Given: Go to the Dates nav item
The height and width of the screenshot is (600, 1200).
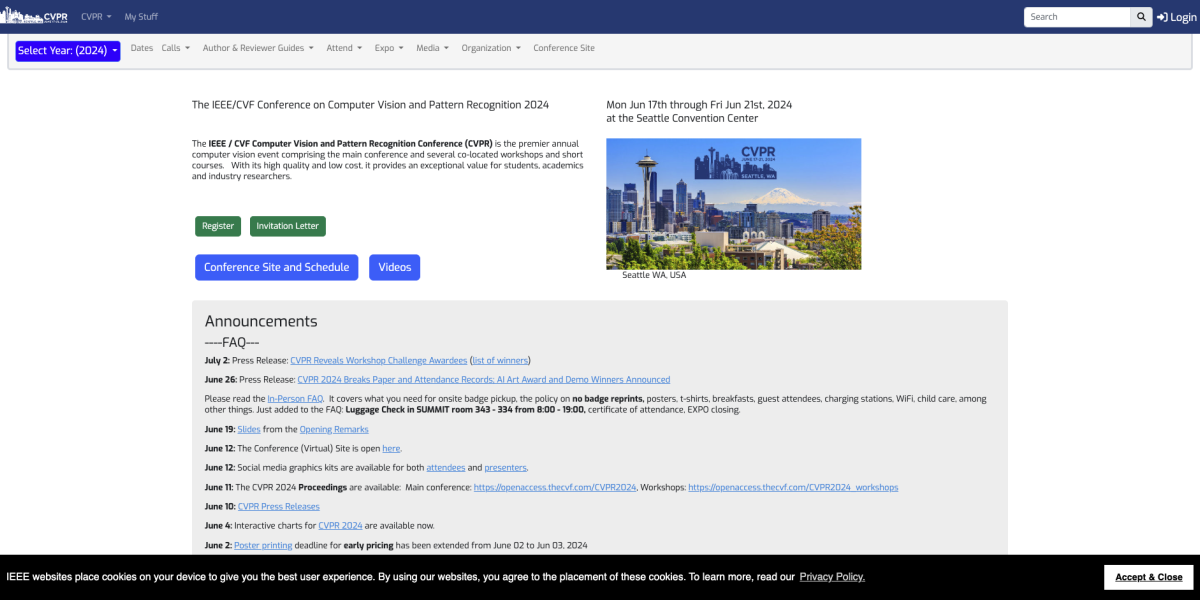Looking at the screenshot, I should tap(141, 47).
